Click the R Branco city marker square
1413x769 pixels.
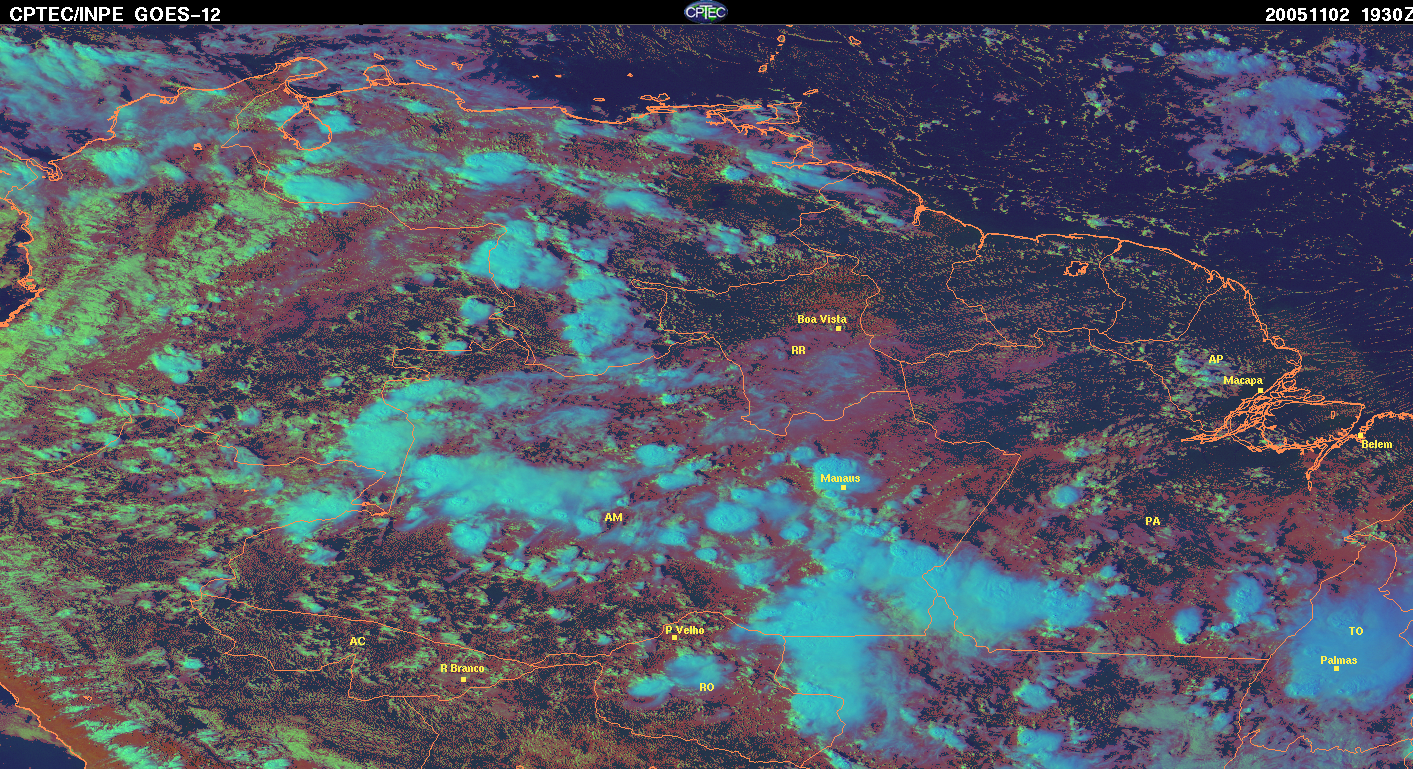[463, 679]
